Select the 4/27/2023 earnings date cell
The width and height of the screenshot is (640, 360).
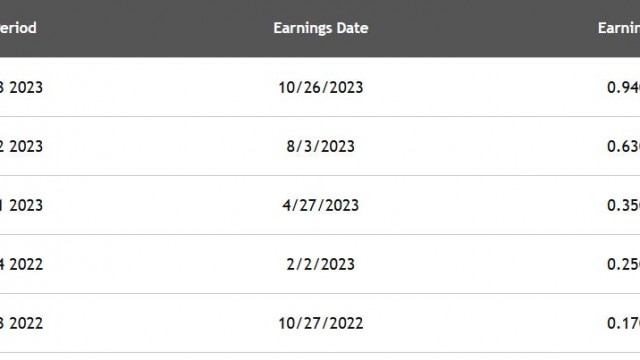pos(321,205)
